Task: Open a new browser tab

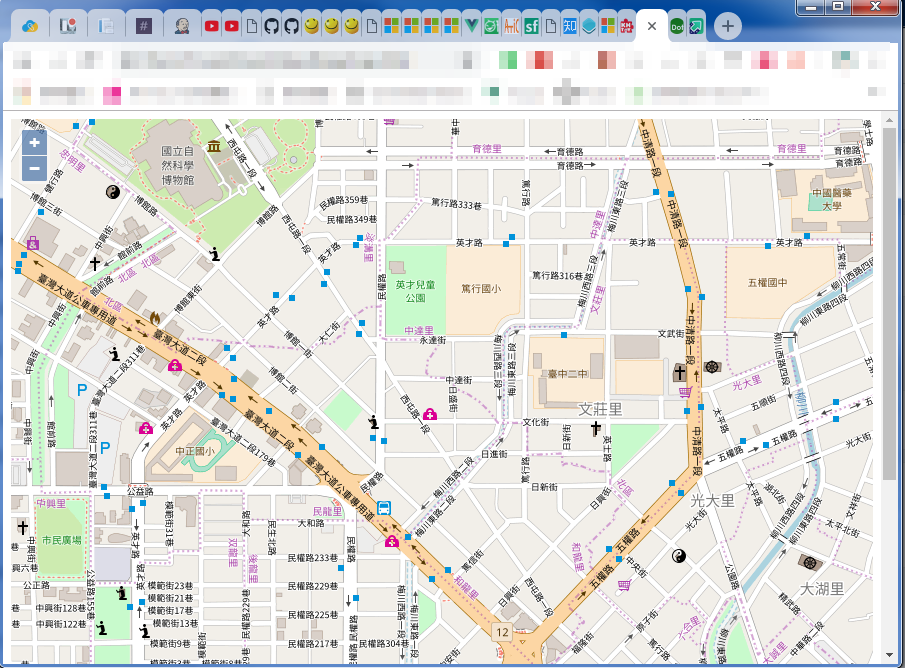Action: point(728,26)
